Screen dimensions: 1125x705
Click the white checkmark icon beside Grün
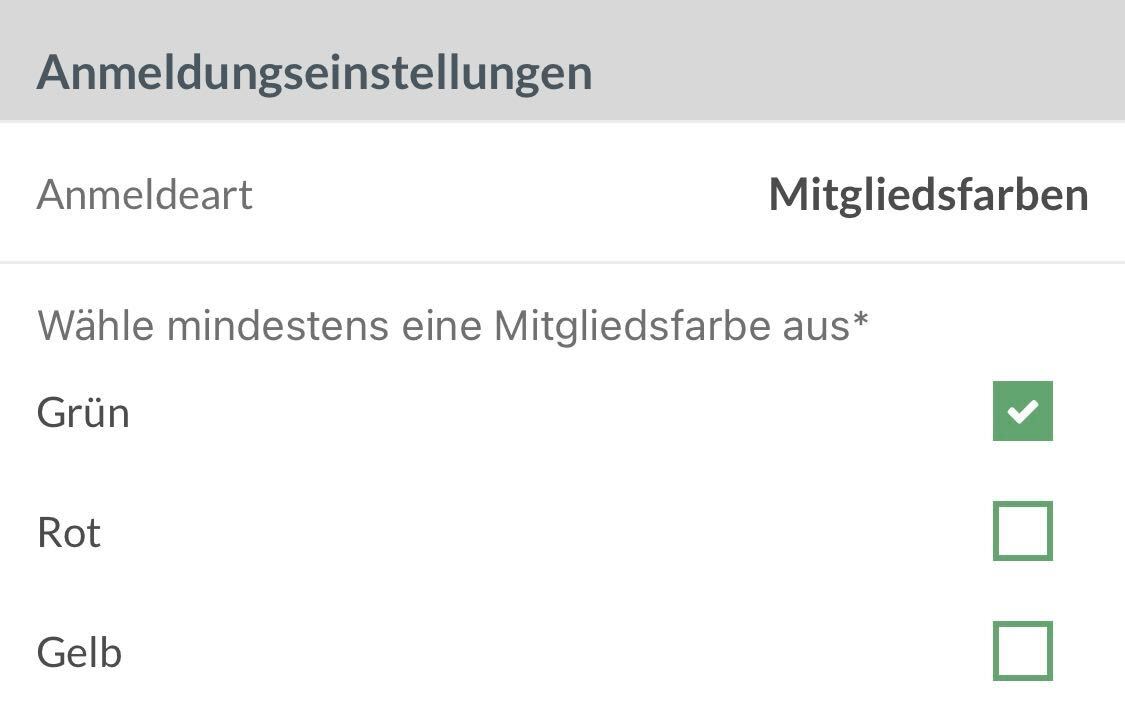click(x=1022, y=411)
